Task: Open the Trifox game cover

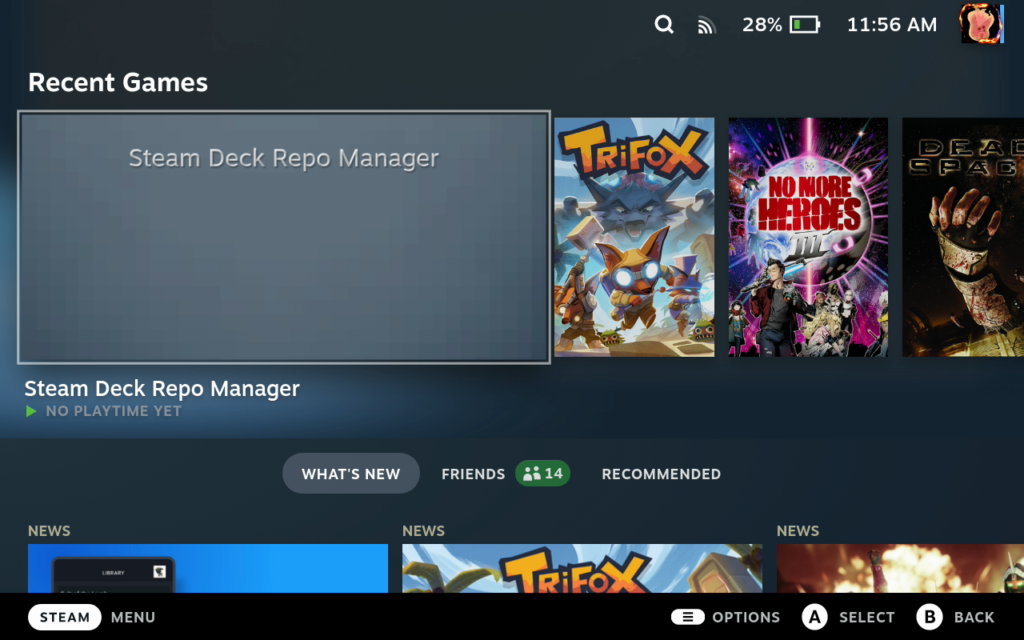Action: pos(634,237)
